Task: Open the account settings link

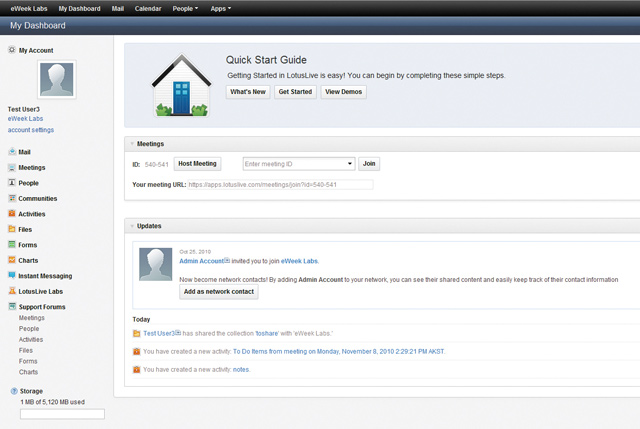Action: coord(31,130)
